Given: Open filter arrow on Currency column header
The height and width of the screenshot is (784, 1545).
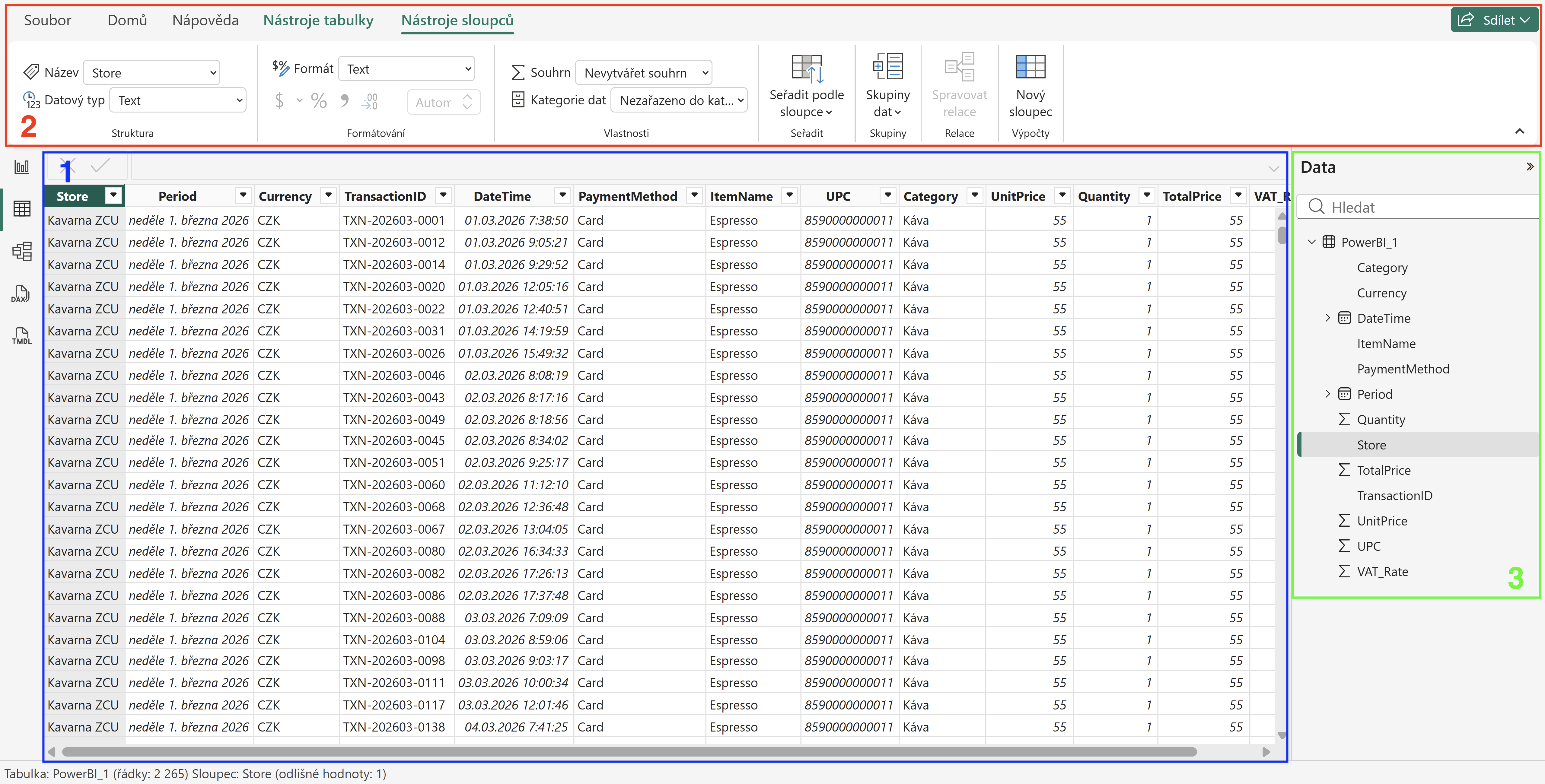Looking at the screenshot, I should click(x=328, y=195).
